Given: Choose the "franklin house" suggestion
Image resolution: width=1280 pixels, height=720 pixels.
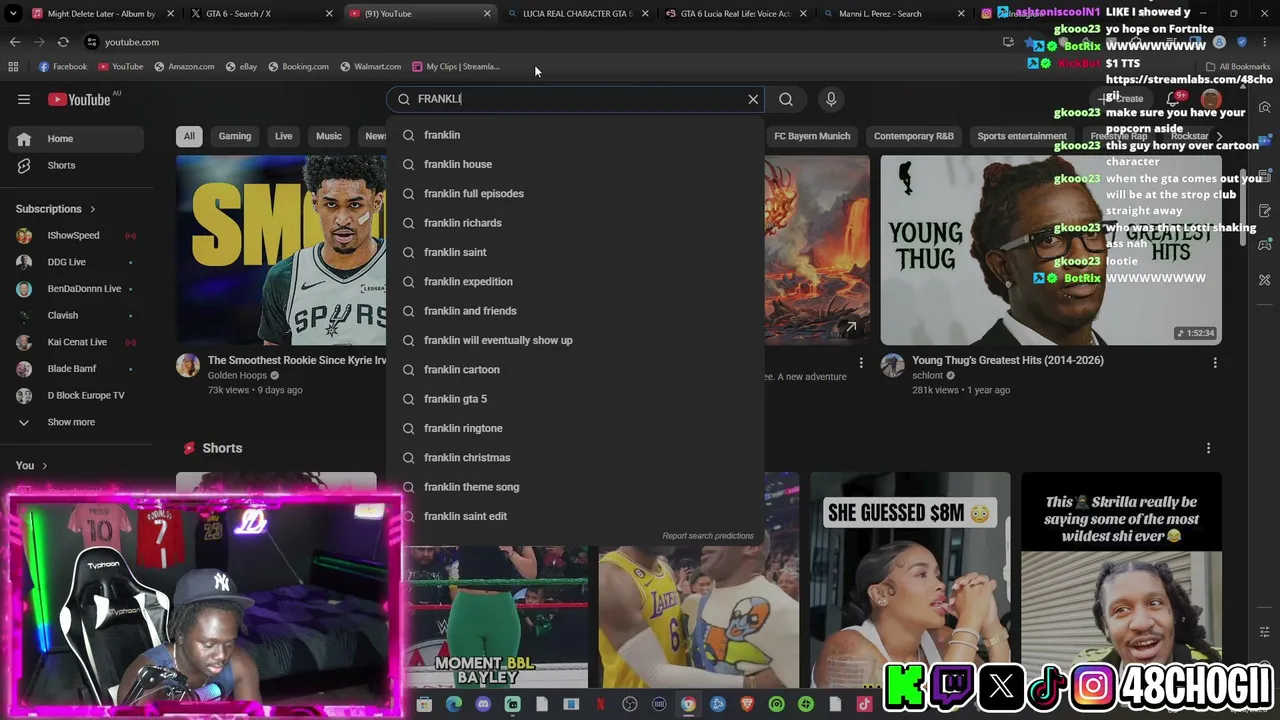Looking at the screenshot, I should click(x=575, y=164).
